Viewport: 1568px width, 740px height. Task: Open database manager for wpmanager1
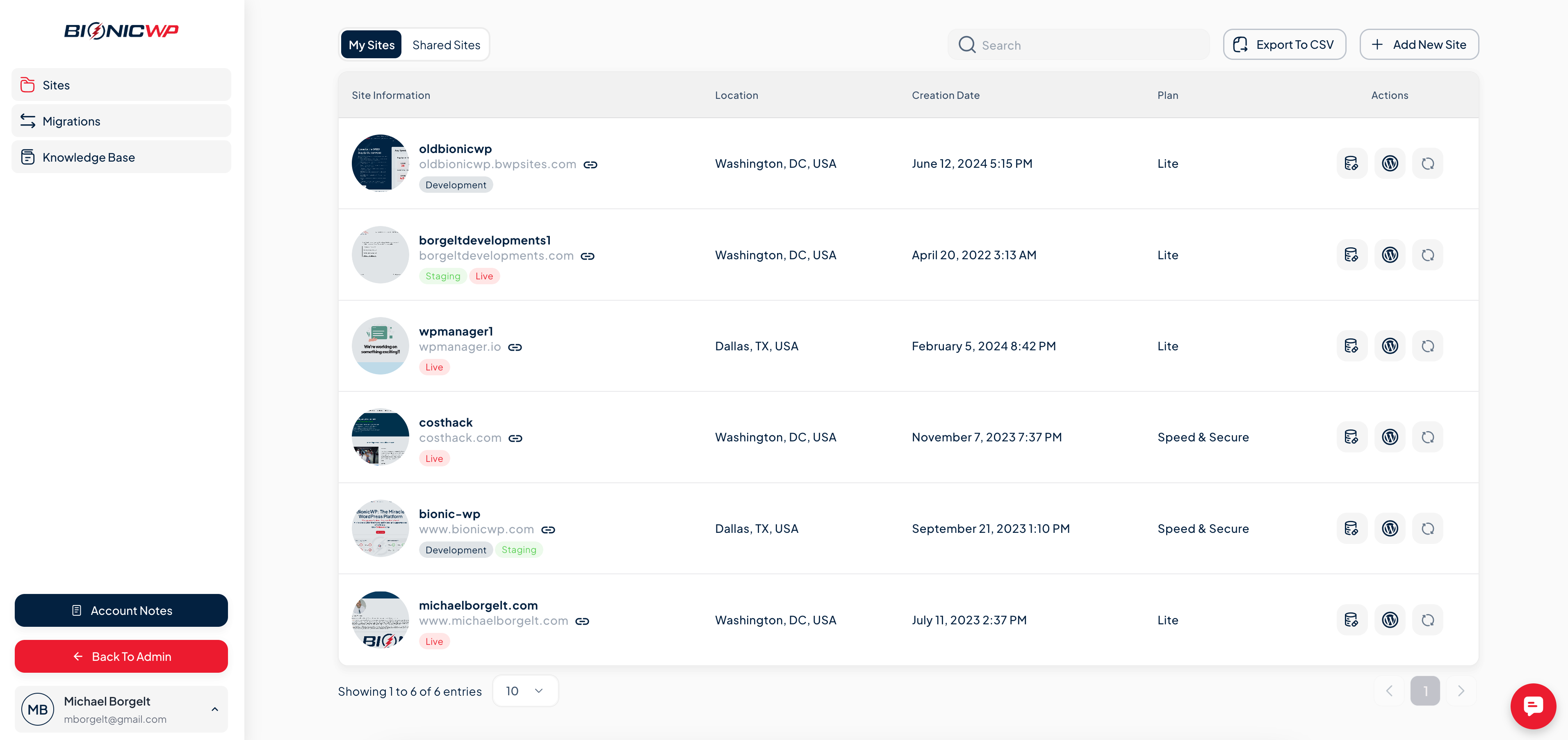click(1351, 346)
